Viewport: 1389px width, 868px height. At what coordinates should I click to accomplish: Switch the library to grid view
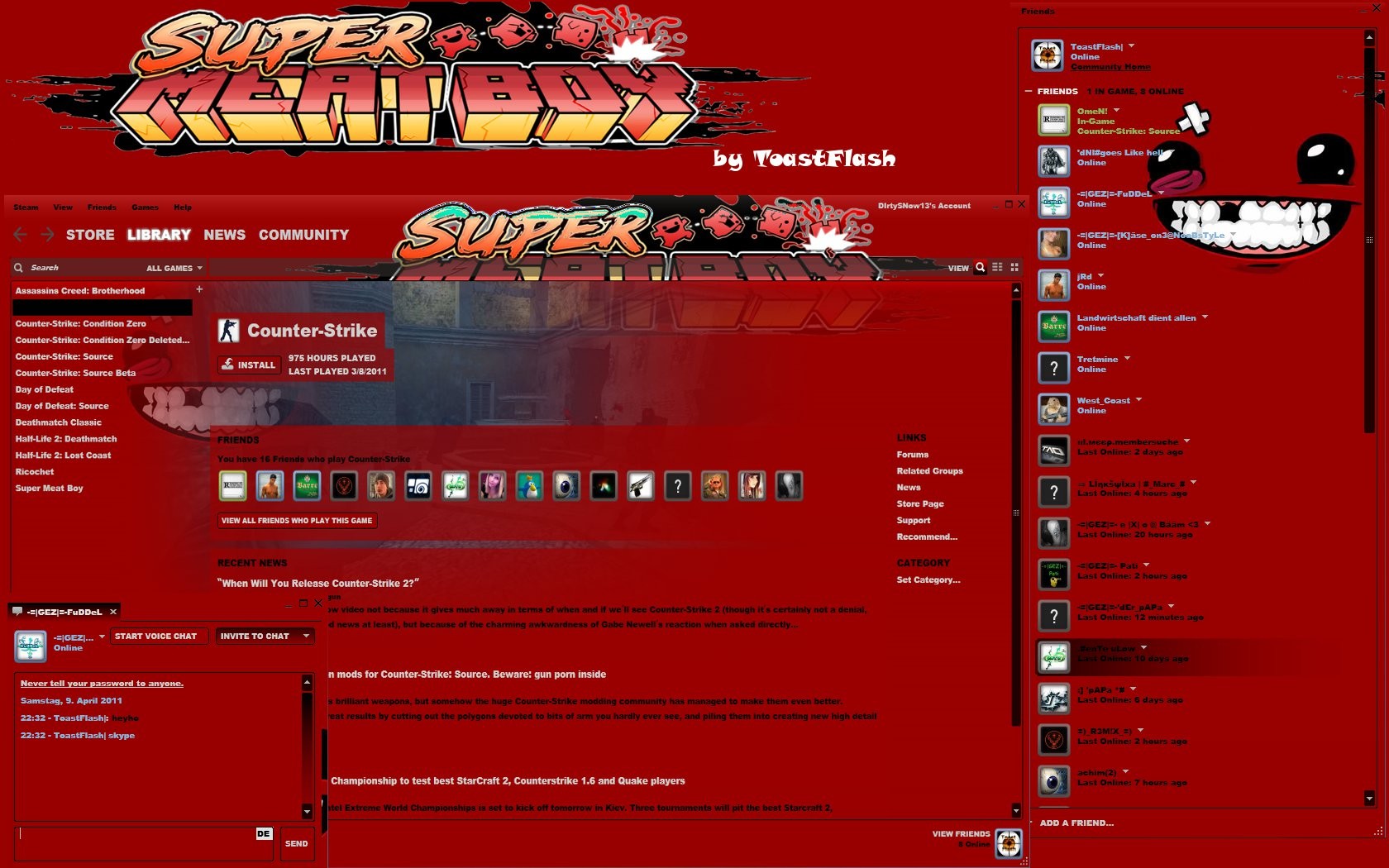click(x=1014, y=267)
